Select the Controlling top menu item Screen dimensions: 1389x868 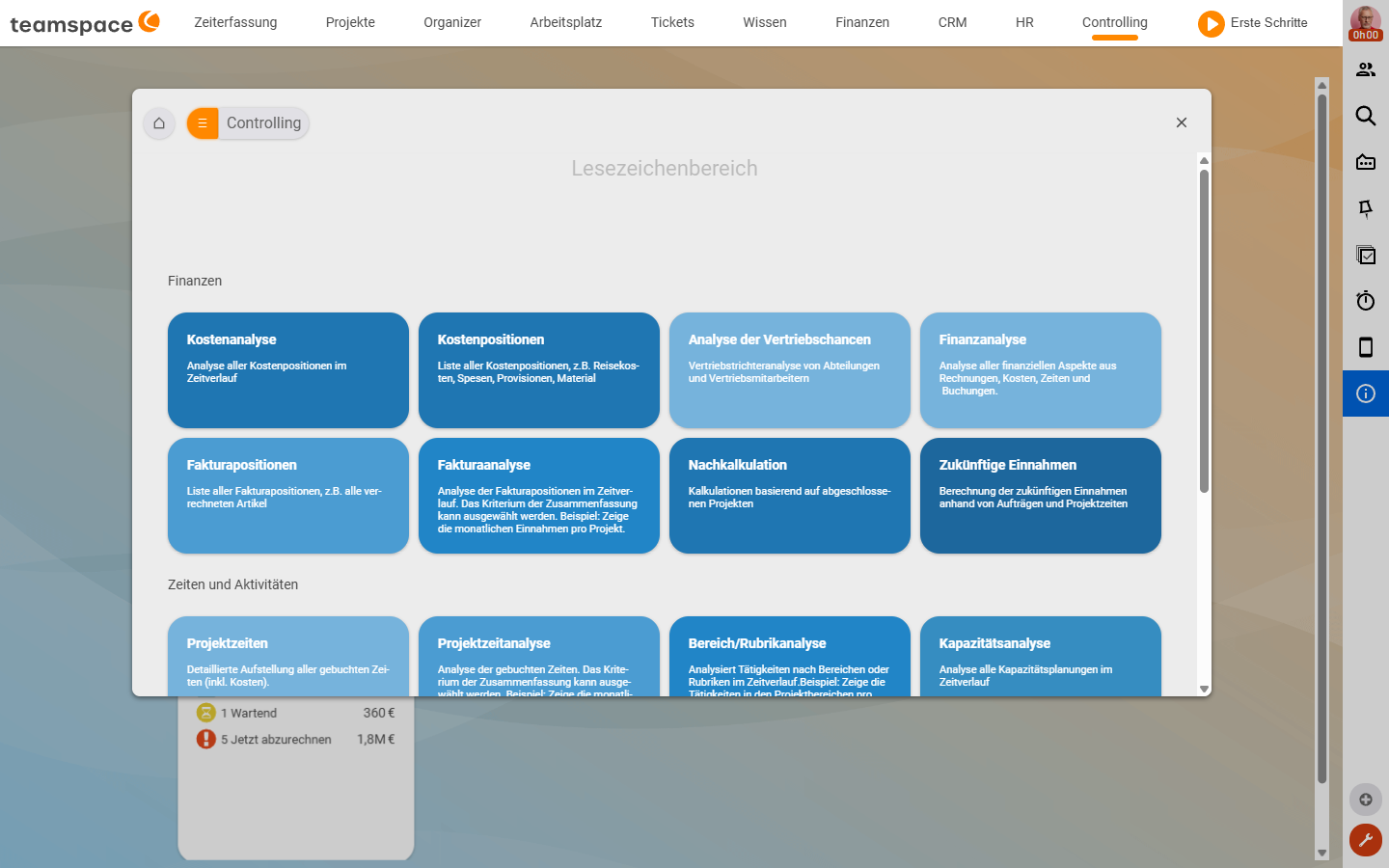coord(1115,22)
